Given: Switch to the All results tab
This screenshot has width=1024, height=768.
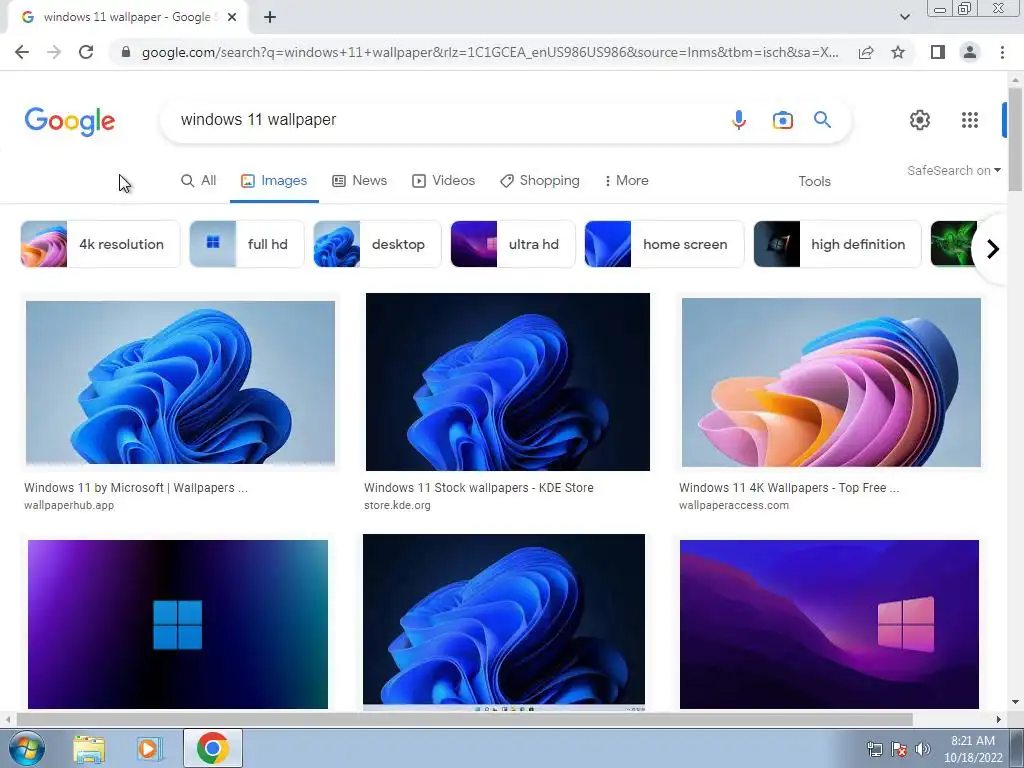Looking at the screenshot, I should coord(199,181).
